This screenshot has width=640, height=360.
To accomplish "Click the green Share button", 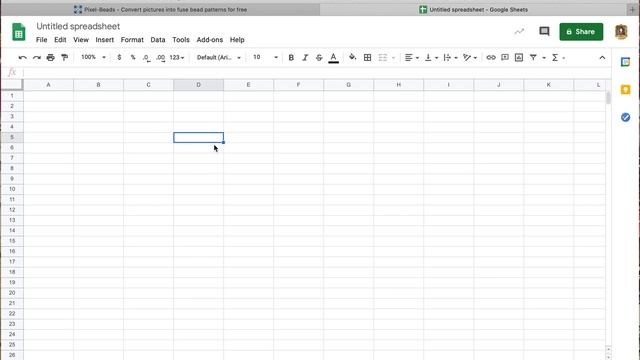I will 581,31.
